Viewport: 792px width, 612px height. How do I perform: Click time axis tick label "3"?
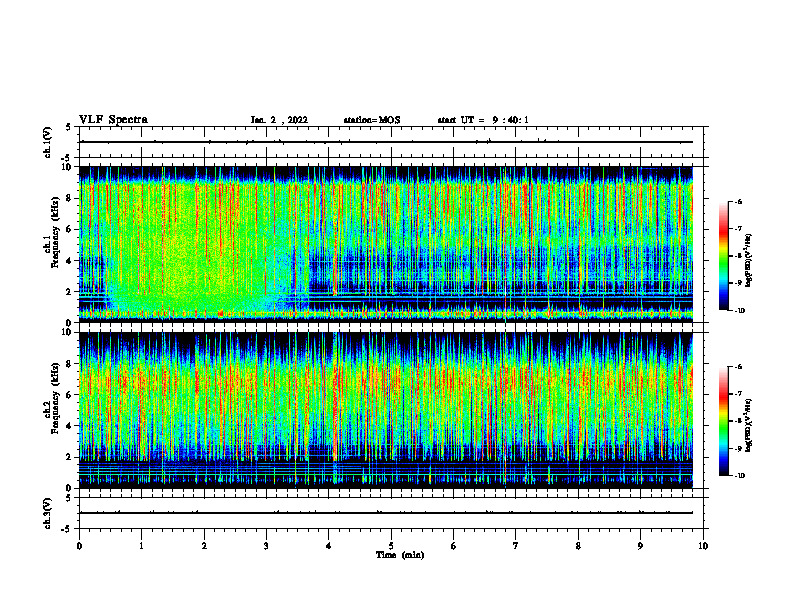click(266, 546)
